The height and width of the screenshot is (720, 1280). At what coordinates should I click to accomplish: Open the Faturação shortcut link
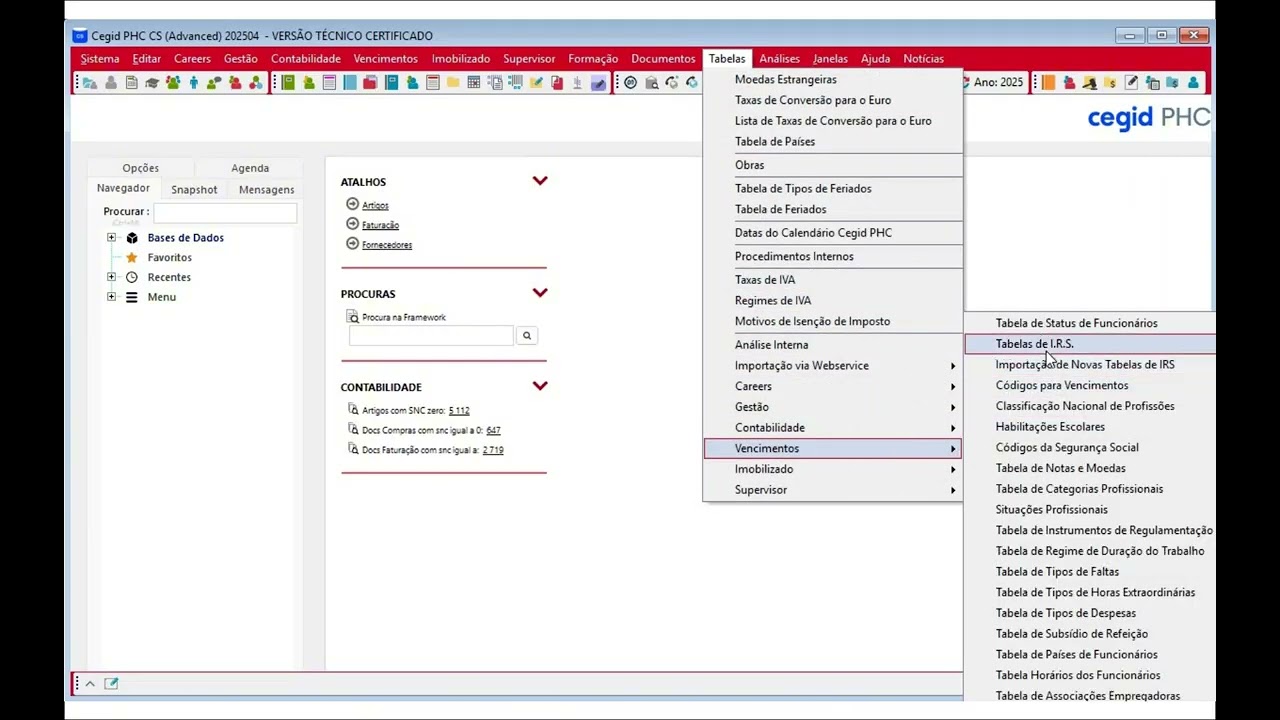(380, 225)
